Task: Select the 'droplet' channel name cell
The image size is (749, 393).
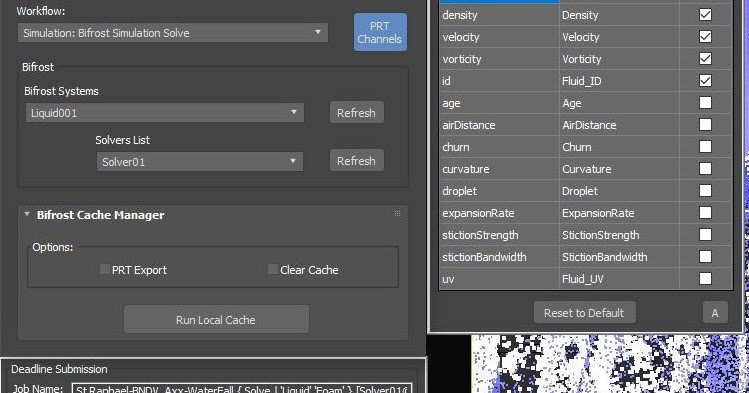Action: coord(499,191)
